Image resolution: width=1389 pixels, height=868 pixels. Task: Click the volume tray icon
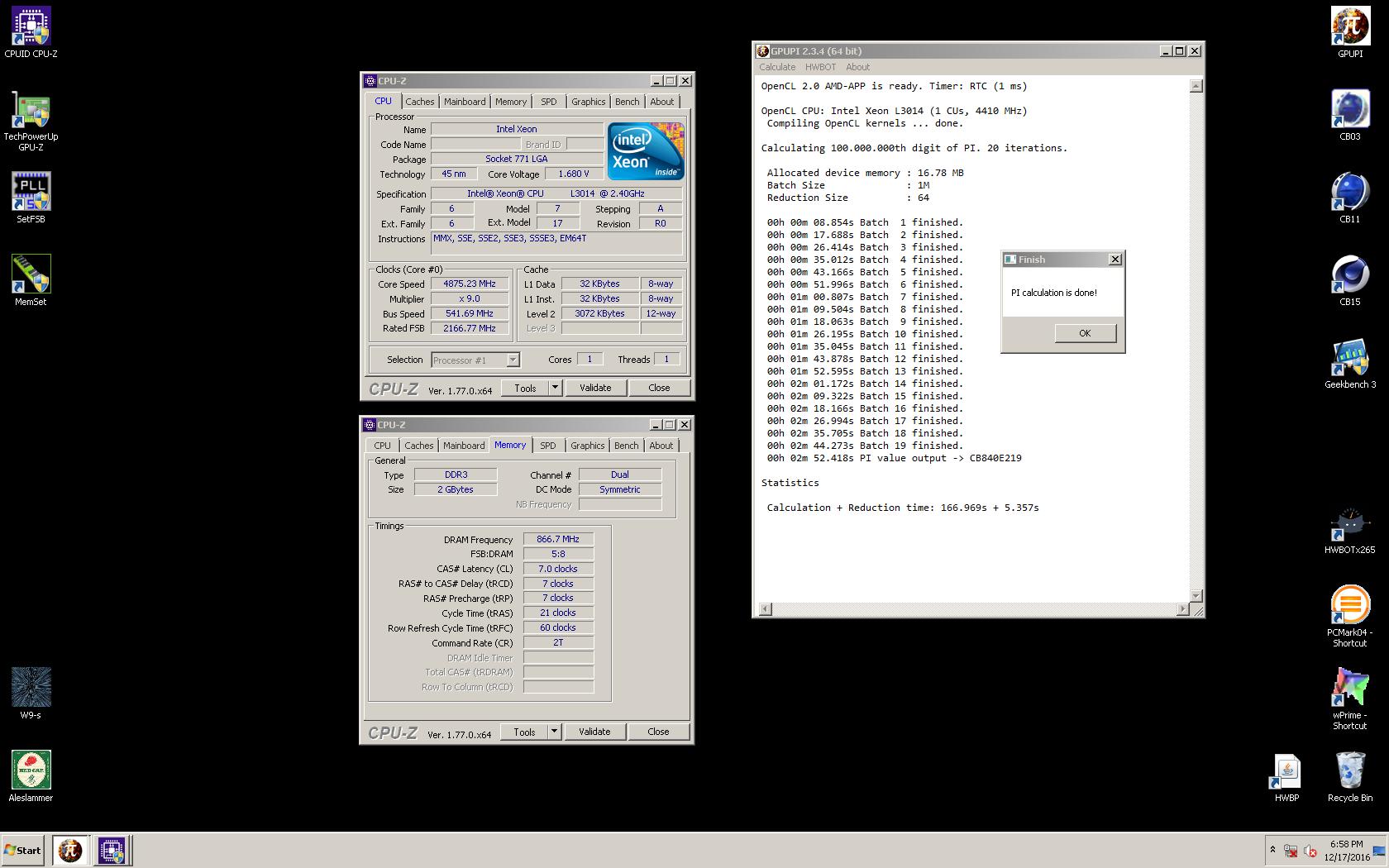(1310, 851)
